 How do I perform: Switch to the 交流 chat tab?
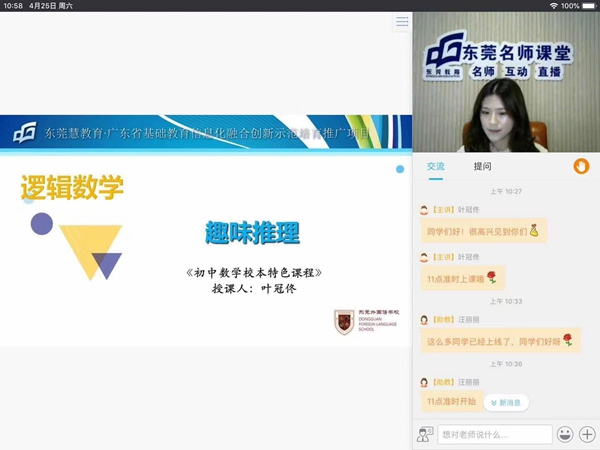(x=435, y=166)
